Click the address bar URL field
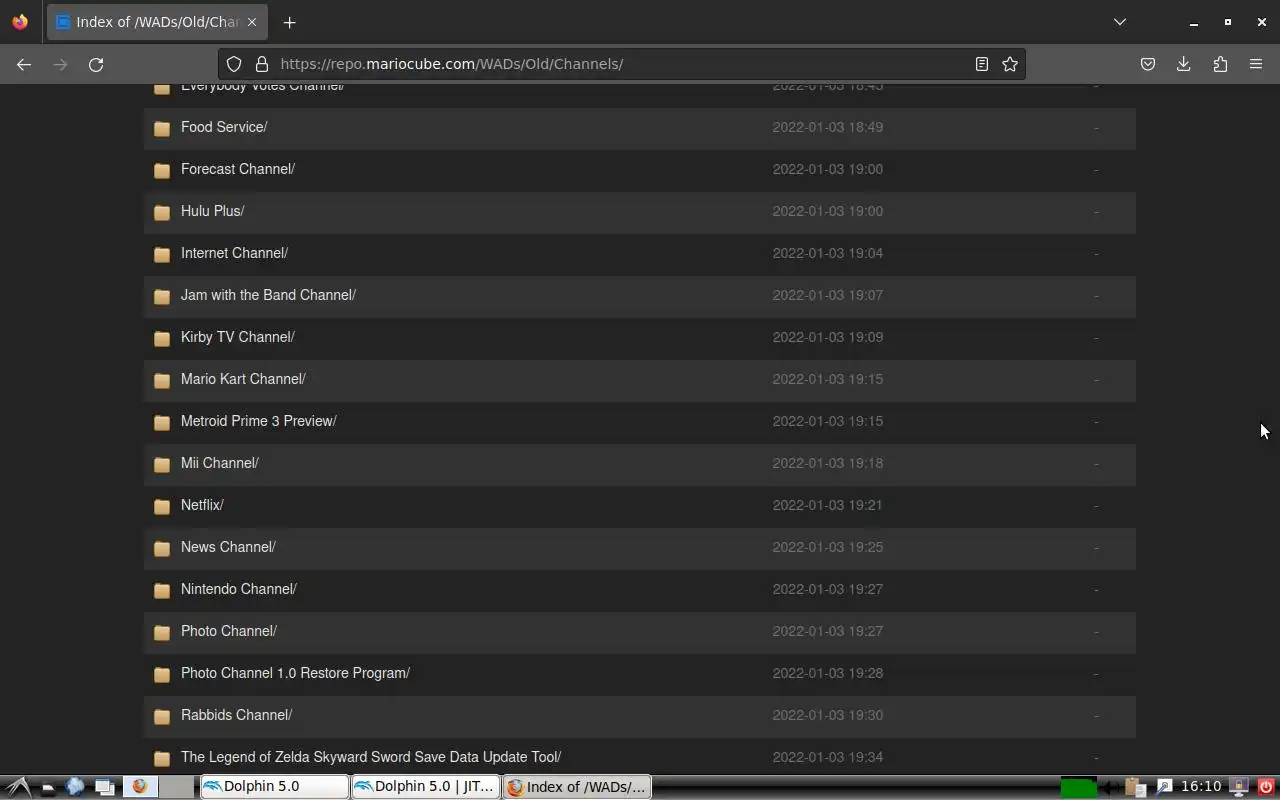 click(620, 64)
